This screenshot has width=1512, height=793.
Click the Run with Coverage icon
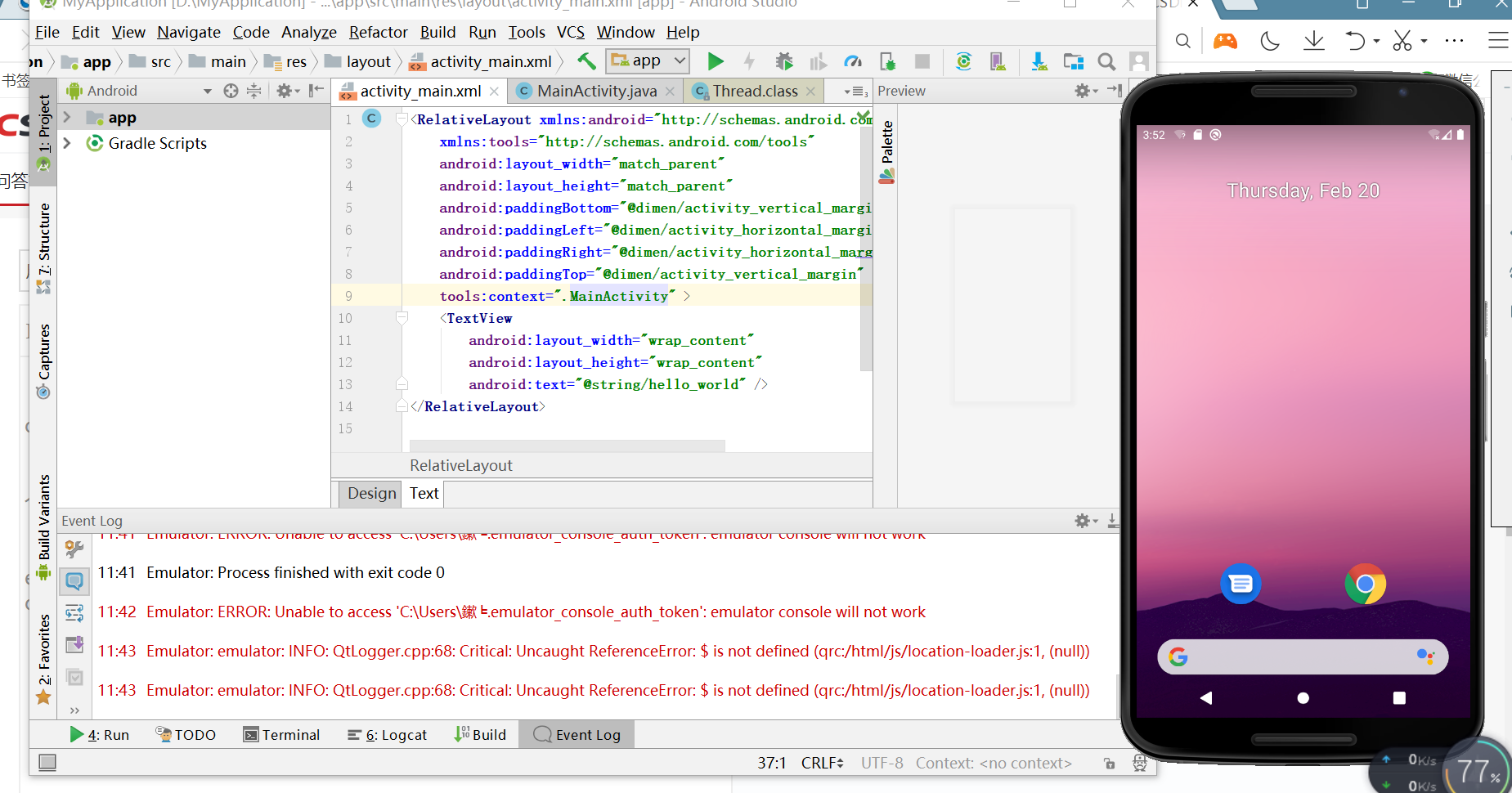pos(819,61)
